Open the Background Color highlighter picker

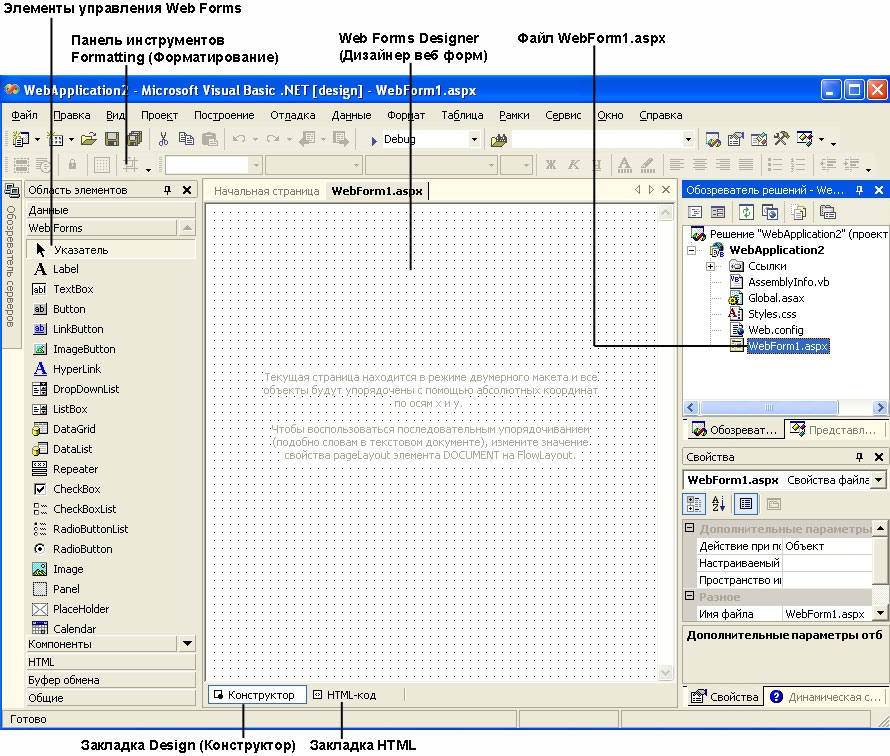pyautogui.click(x=647, y=165)
